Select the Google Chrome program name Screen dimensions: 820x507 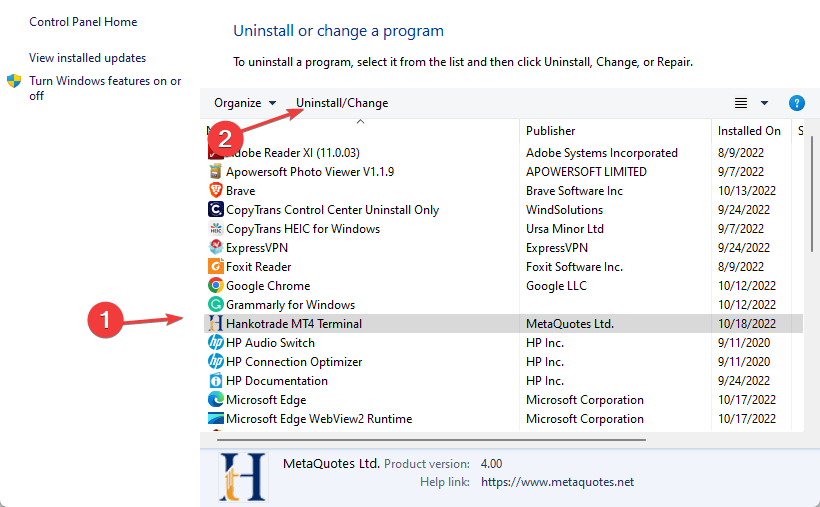coord(268,286)
